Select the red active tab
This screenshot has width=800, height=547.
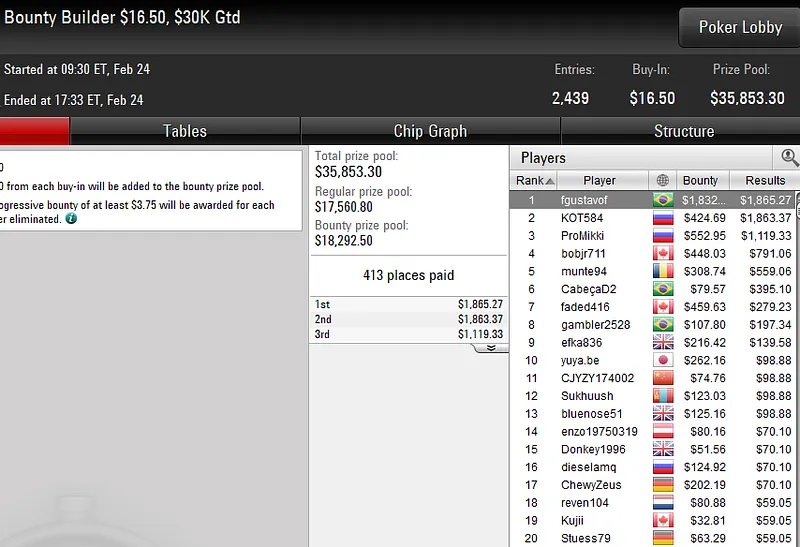click(34, 131)
